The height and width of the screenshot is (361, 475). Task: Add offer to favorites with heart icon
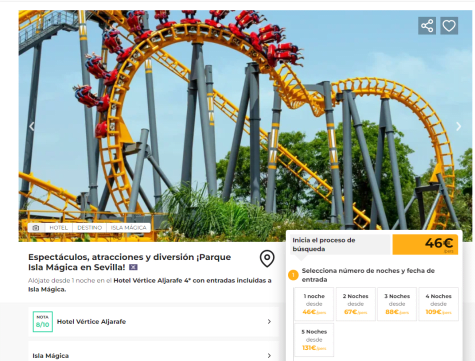[449, 26]
